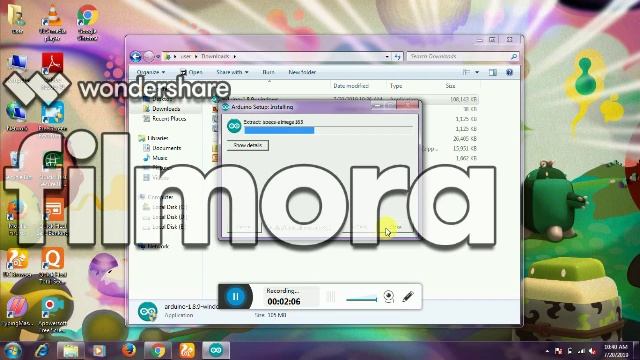Open the UC Browser desktop shortcut
Screen dimensions: 640x360
(17, 262)
